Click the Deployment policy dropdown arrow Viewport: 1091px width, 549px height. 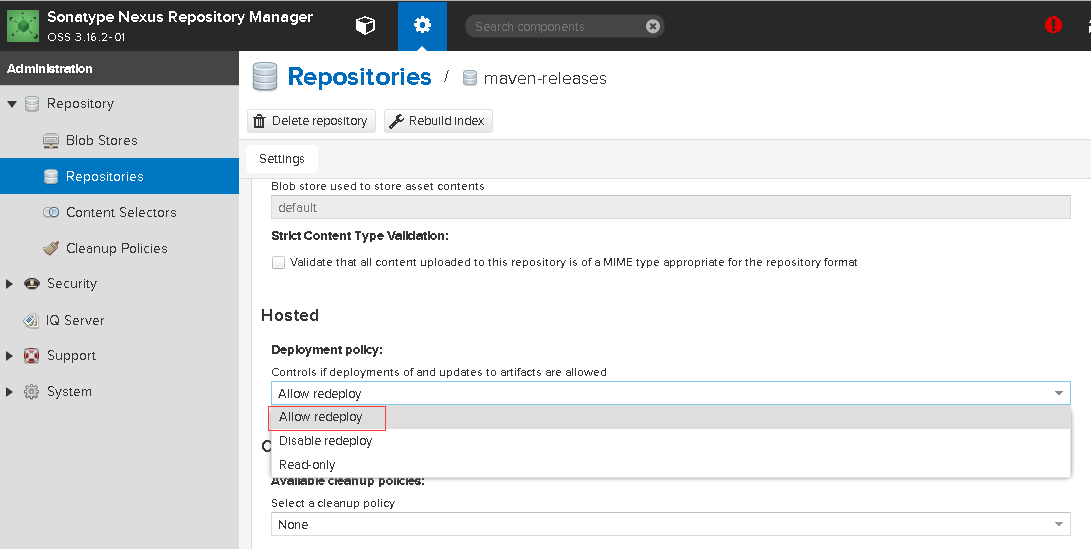point(1059,393)
